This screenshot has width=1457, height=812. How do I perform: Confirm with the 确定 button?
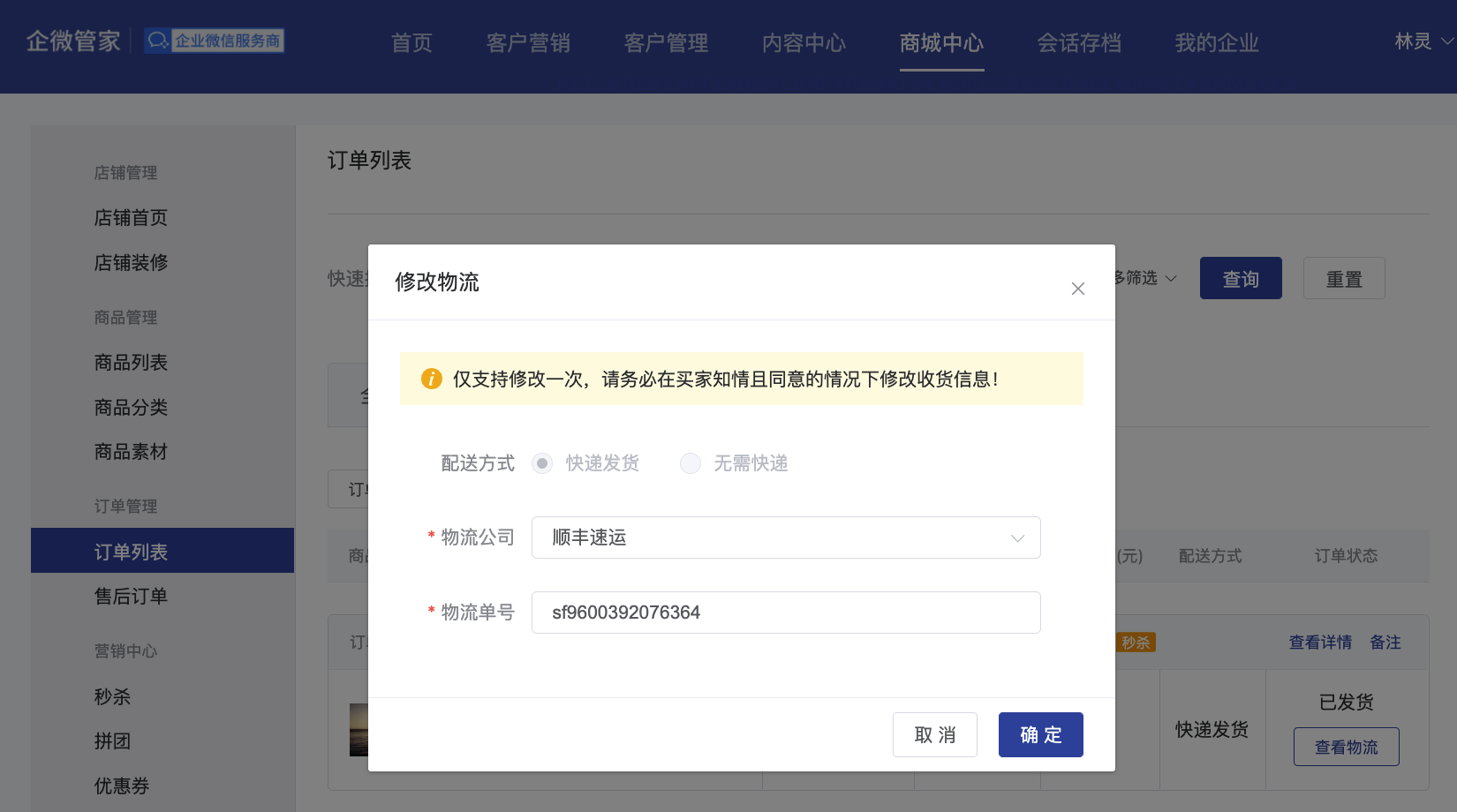click(1041, 734)
